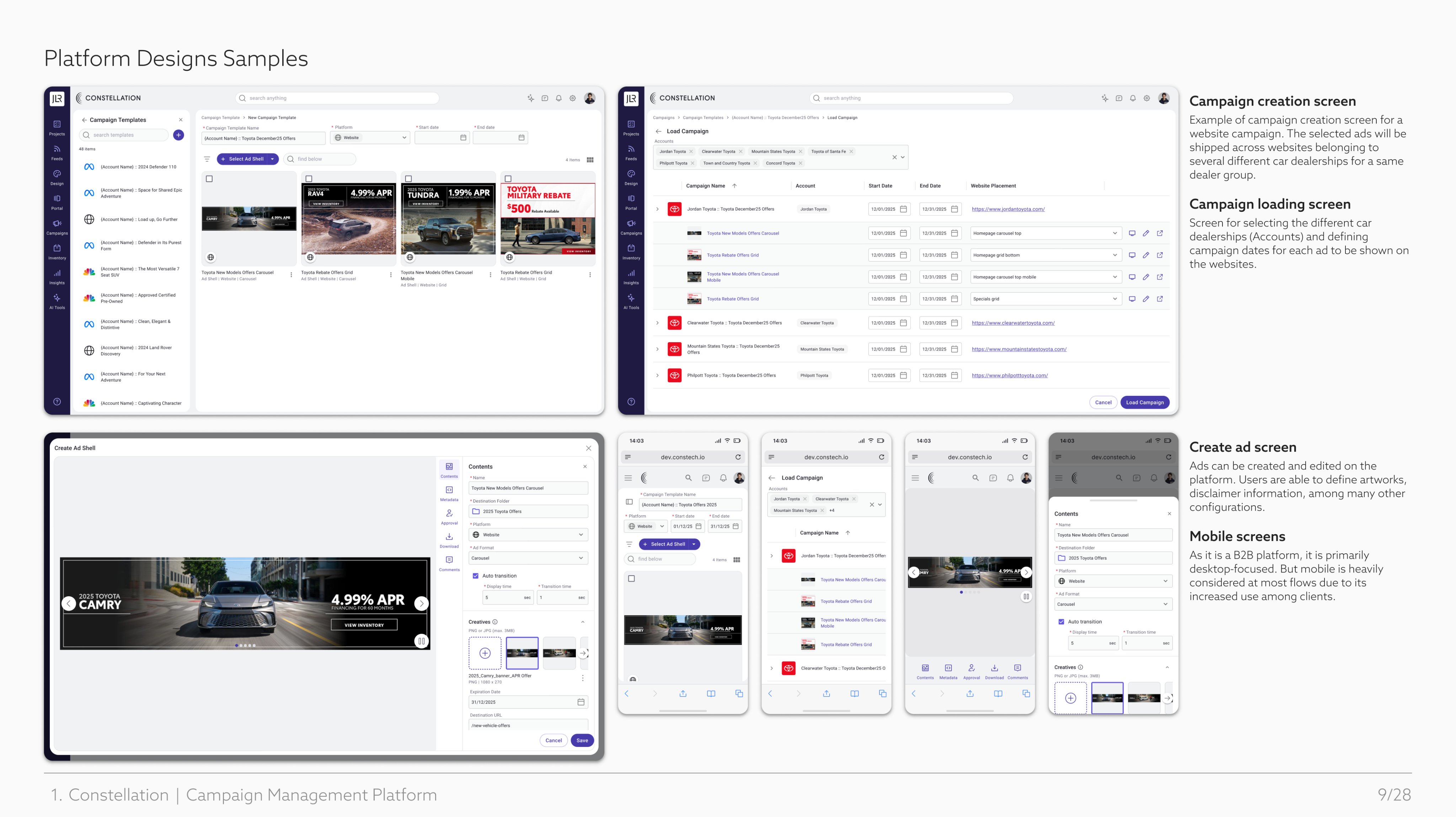1456x817 pixels.
Task: Expand the Clearwater Toyota campaign row
Action: (x=657, y=323)
